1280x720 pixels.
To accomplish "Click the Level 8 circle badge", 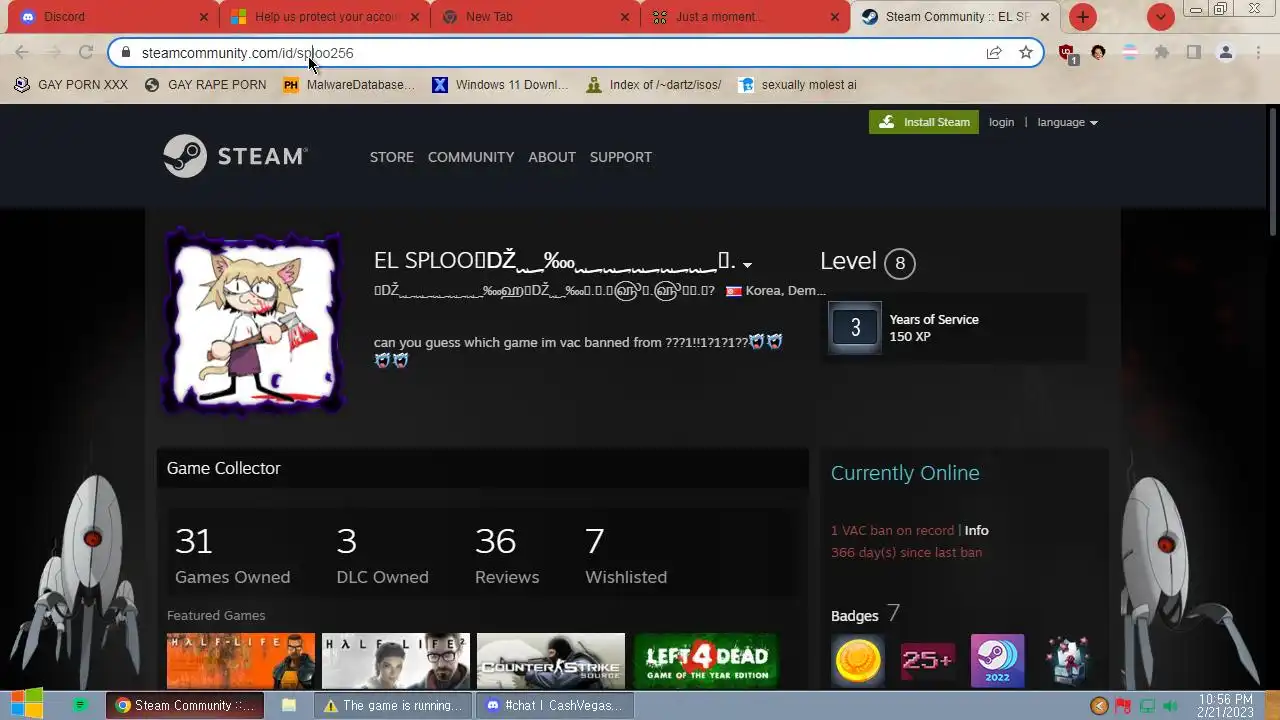I will 900,263.
